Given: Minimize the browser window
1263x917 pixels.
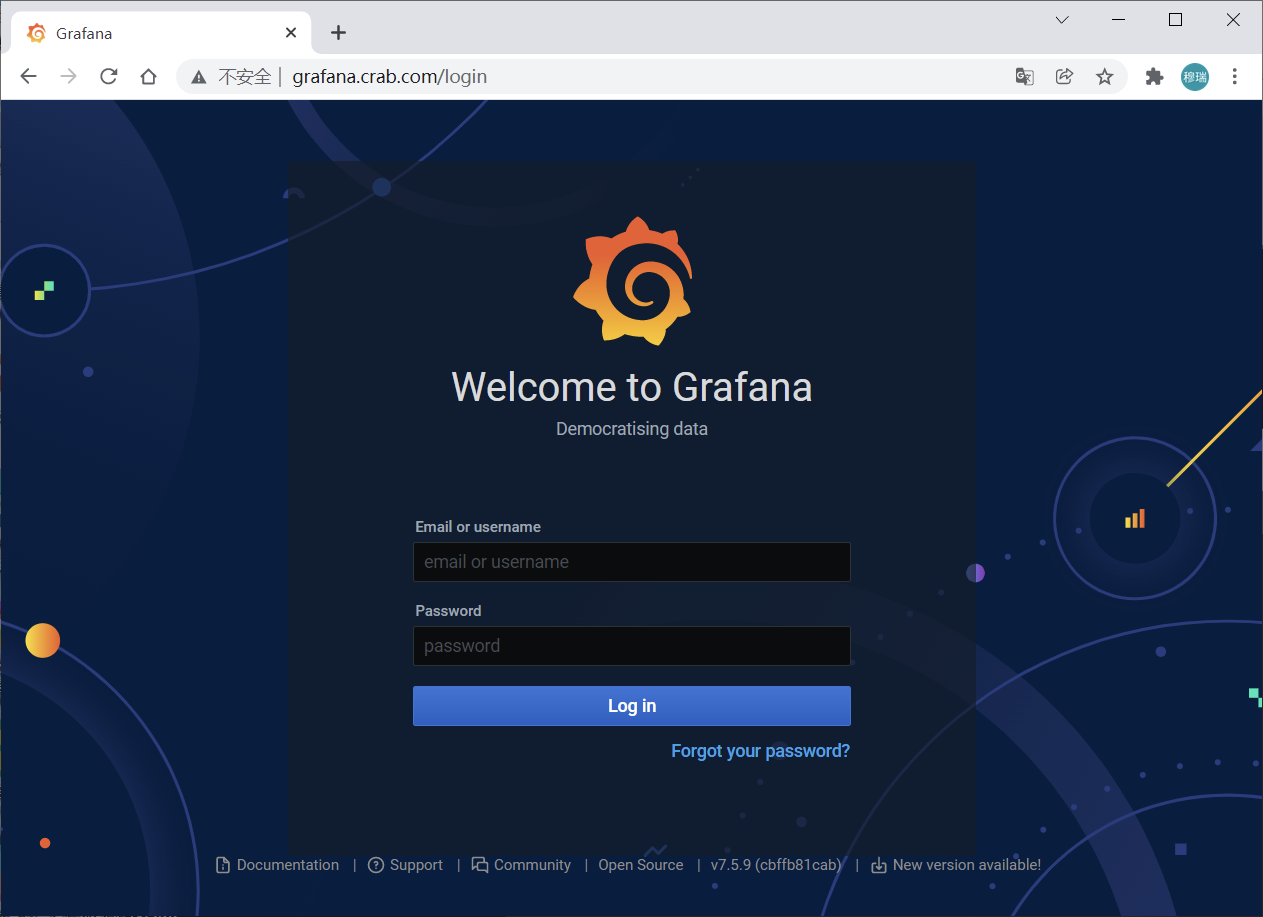Looking at the screenshot, I should (x=1118, y=20).
